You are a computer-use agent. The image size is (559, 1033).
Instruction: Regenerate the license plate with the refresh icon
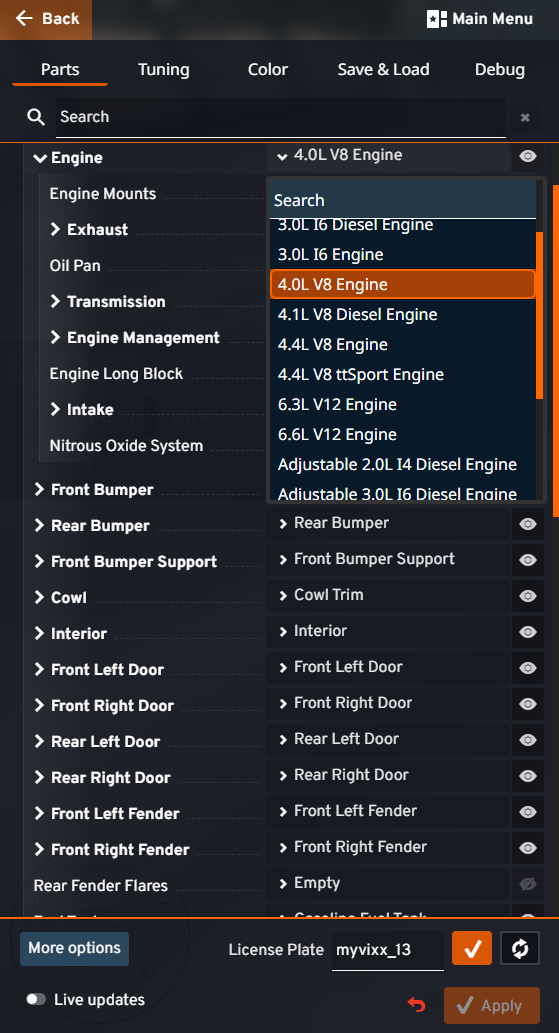click(x=519, y=948)
